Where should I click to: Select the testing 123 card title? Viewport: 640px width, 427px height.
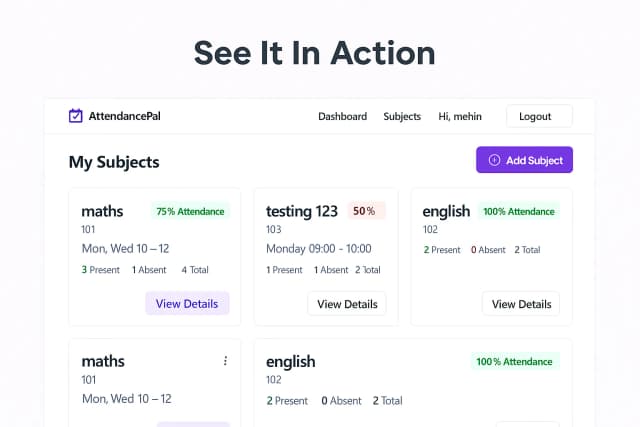[x=302, y=211]
